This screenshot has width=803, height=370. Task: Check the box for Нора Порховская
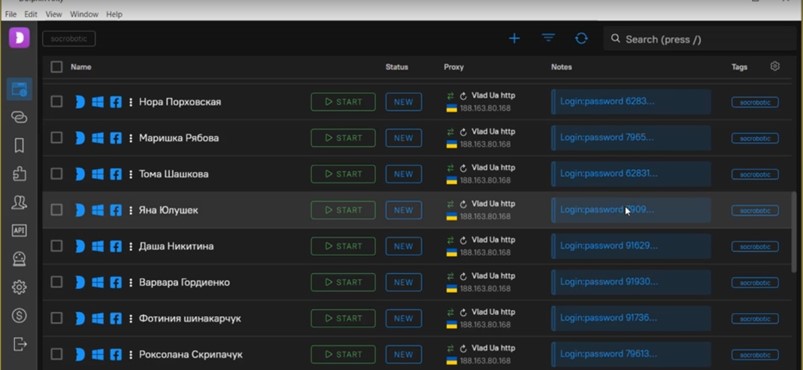56,101
